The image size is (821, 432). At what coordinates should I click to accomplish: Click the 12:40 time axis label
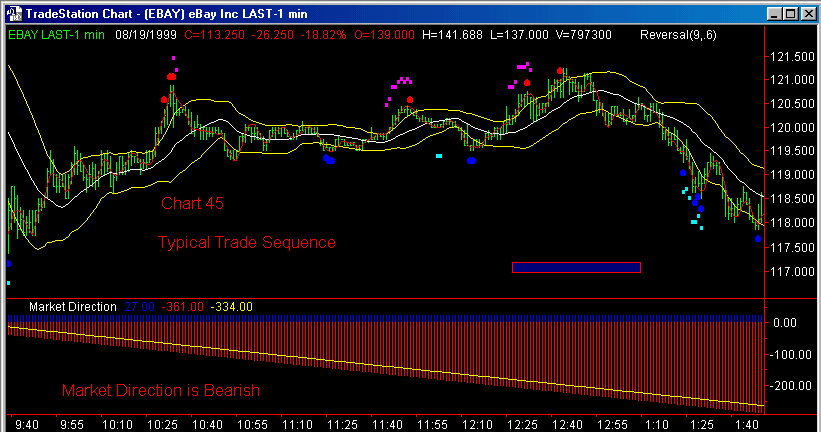pyautogui.click(x=568, y=425)
